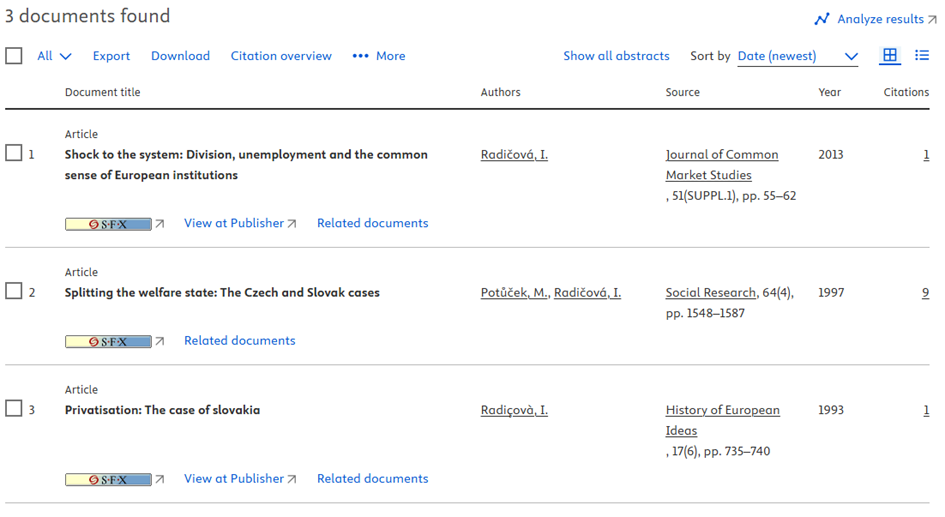The image size is (945, 517).
Task: Open Social Research source link
Action: [710, 293]
